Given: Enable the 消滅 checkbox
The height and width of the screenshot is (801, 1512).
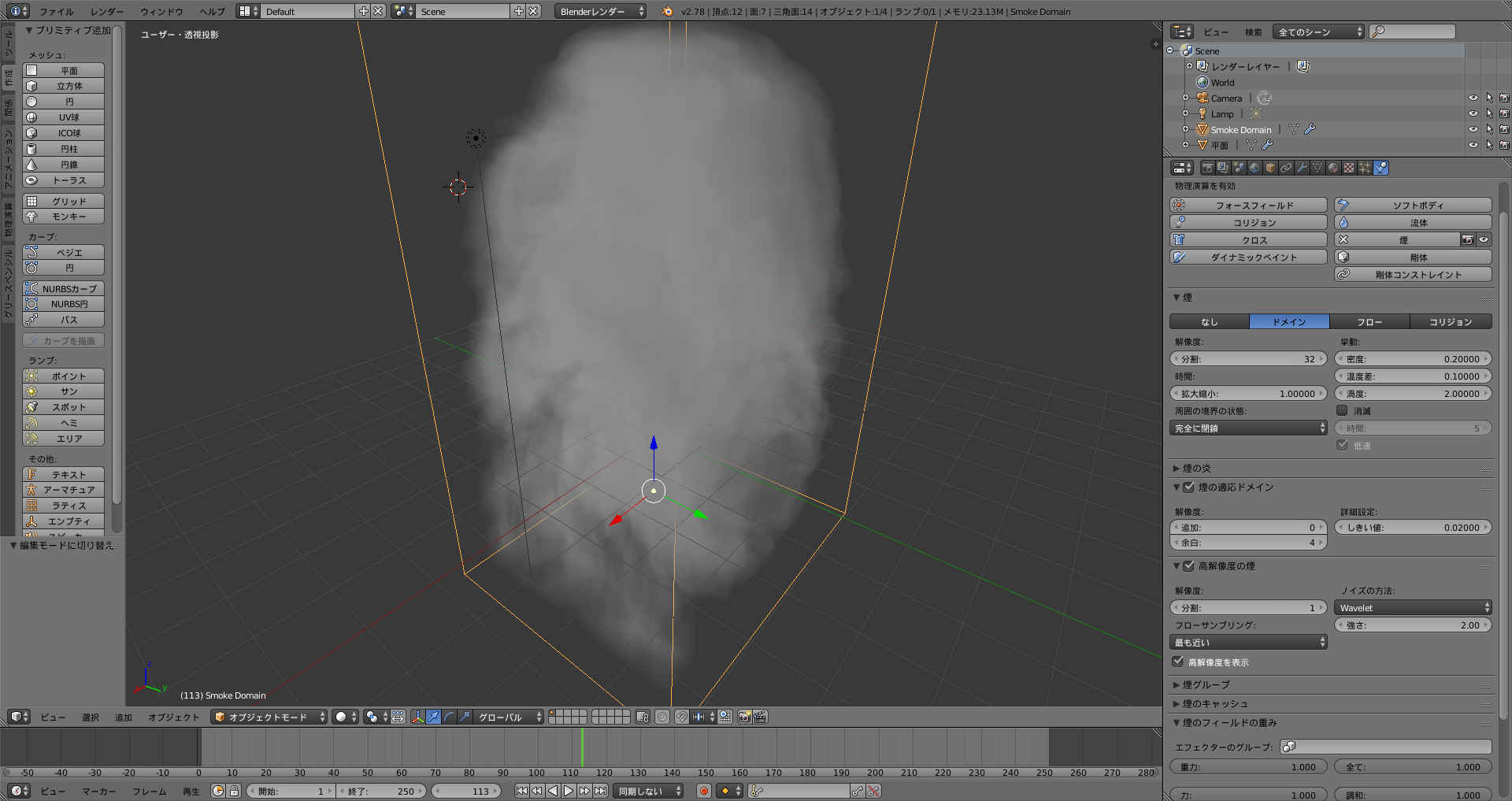Looking at the screenshot, I should tap(1342, 410).
